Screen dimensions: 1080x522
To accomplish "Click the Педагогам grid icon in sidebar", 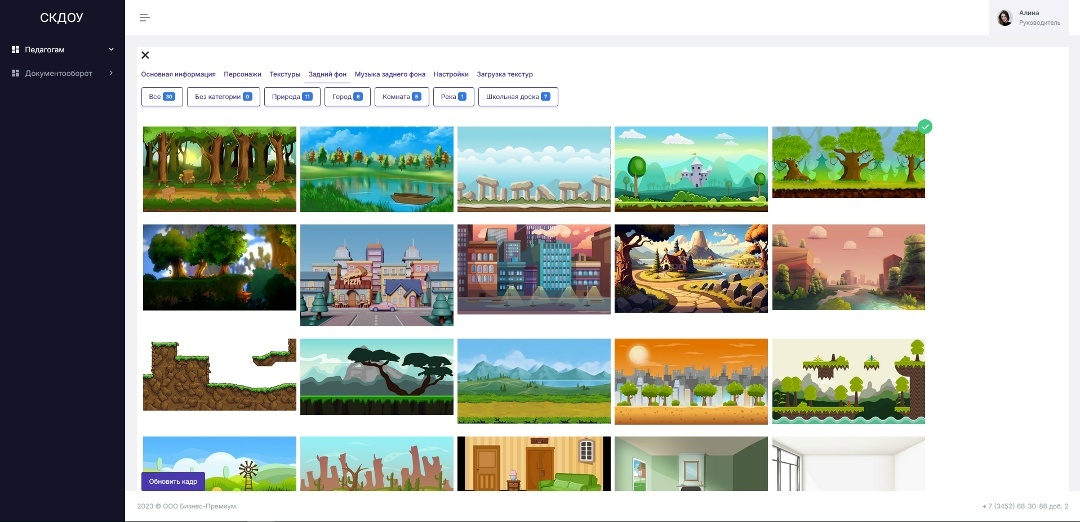I will point(15,50).
